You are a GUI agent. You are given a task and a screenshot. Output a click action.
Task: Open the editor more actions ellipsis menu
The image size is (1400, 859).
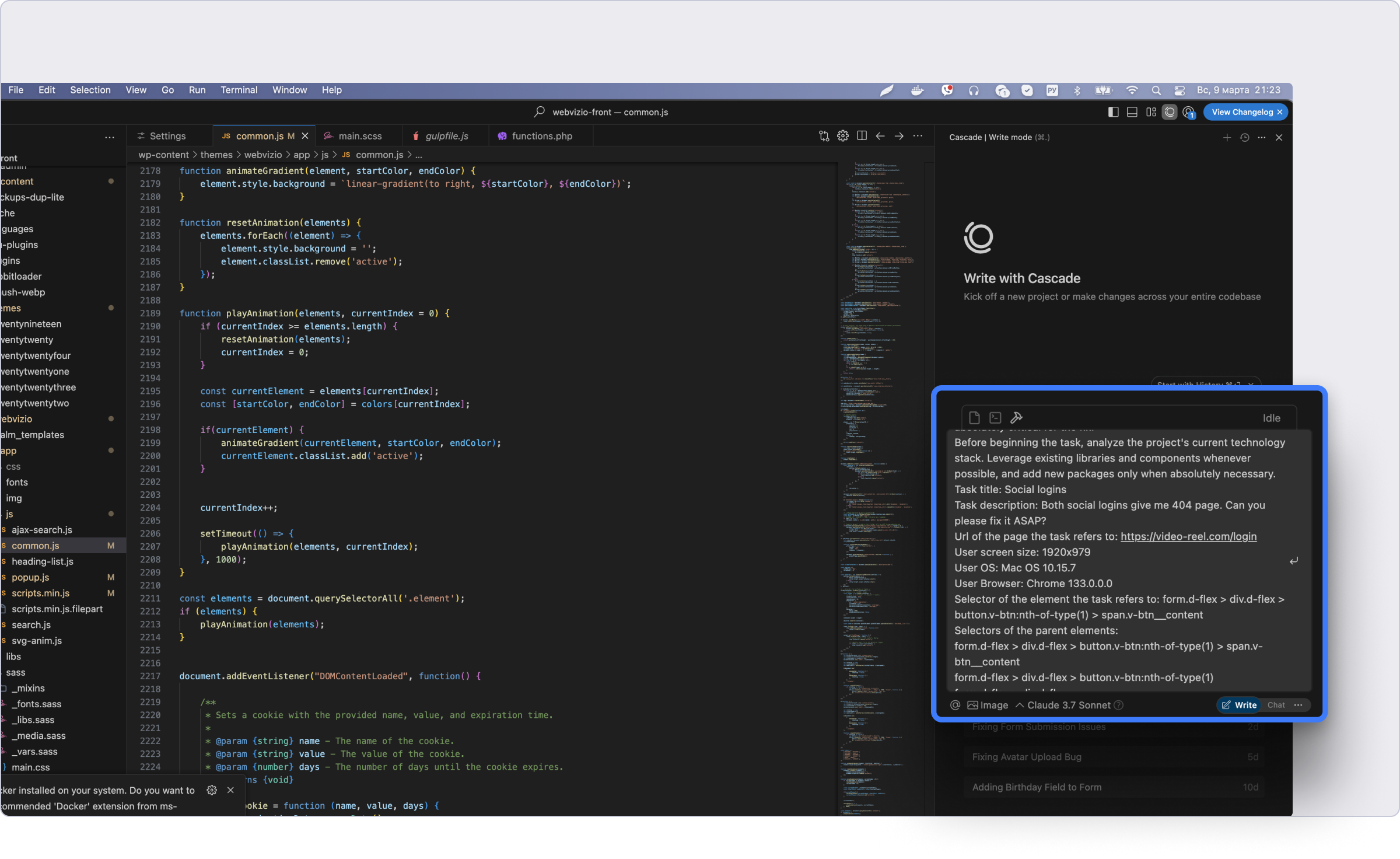point(918,136)
